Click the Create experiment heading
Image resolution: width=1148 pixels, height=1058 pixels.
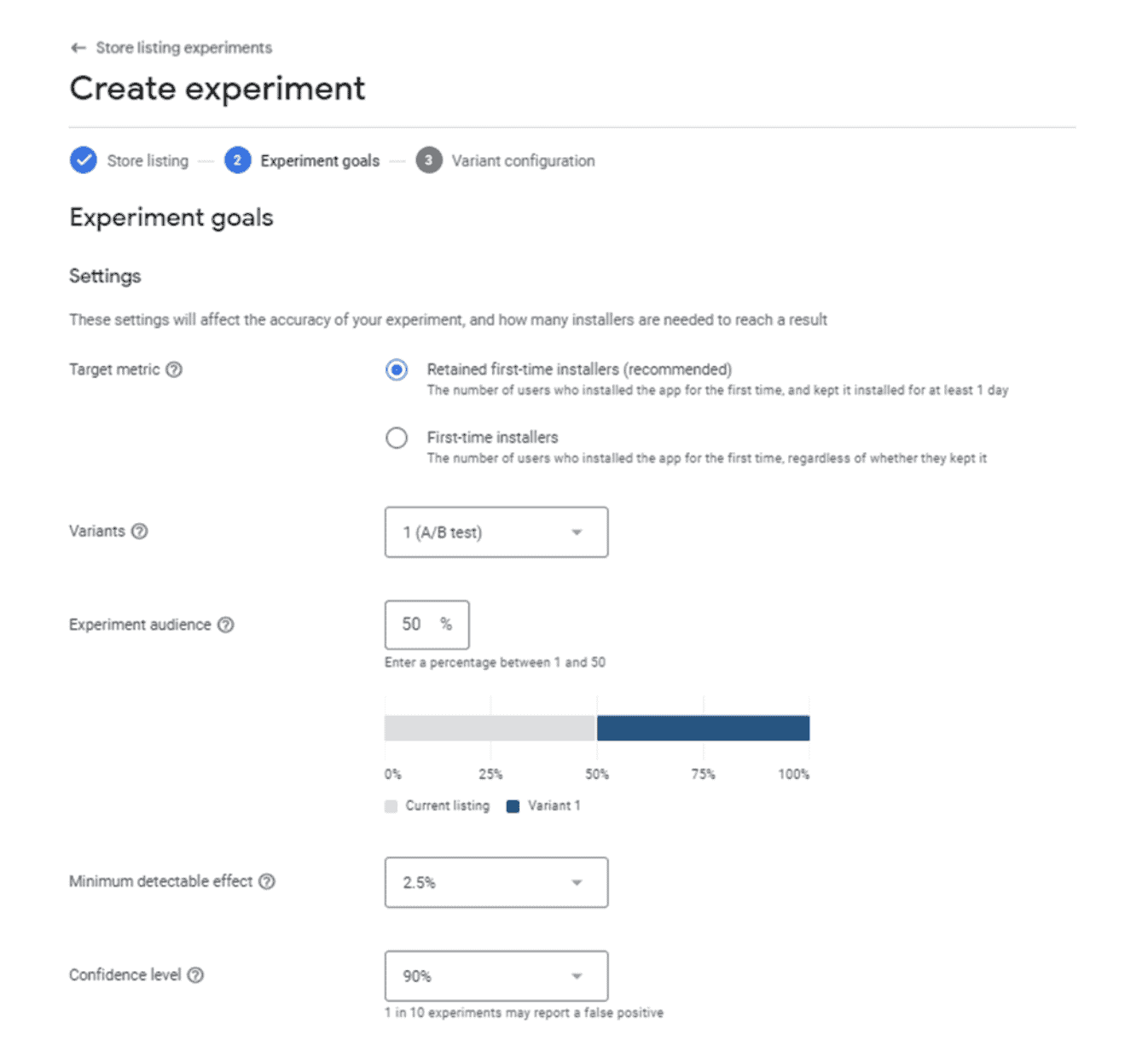click(x=217, y=88)
